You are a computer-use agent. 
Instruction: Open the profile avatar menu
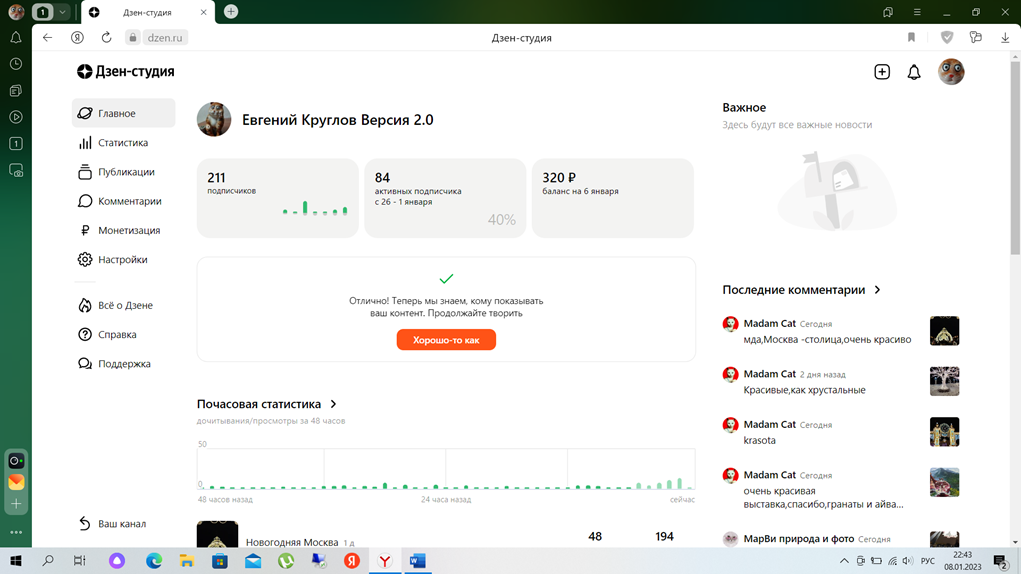pos(951,72)
